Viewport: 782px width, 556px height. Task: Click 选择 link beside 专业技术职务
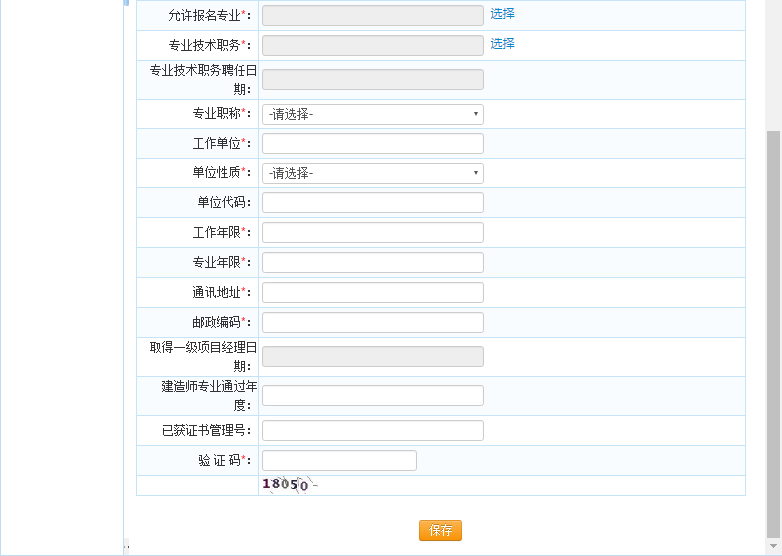tap(502, 44)
